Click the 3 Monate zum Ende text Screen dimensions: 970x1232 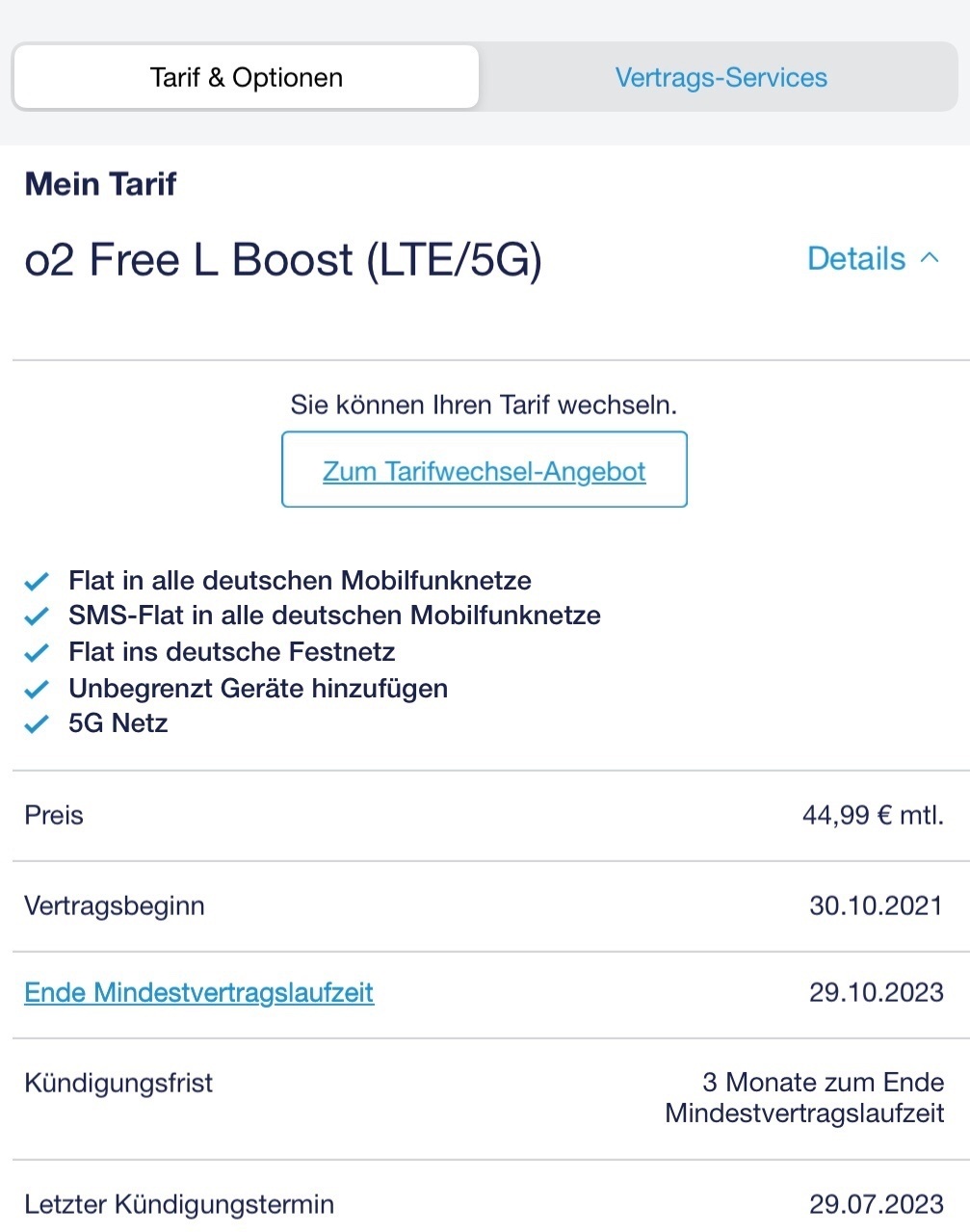[823, 1083]
